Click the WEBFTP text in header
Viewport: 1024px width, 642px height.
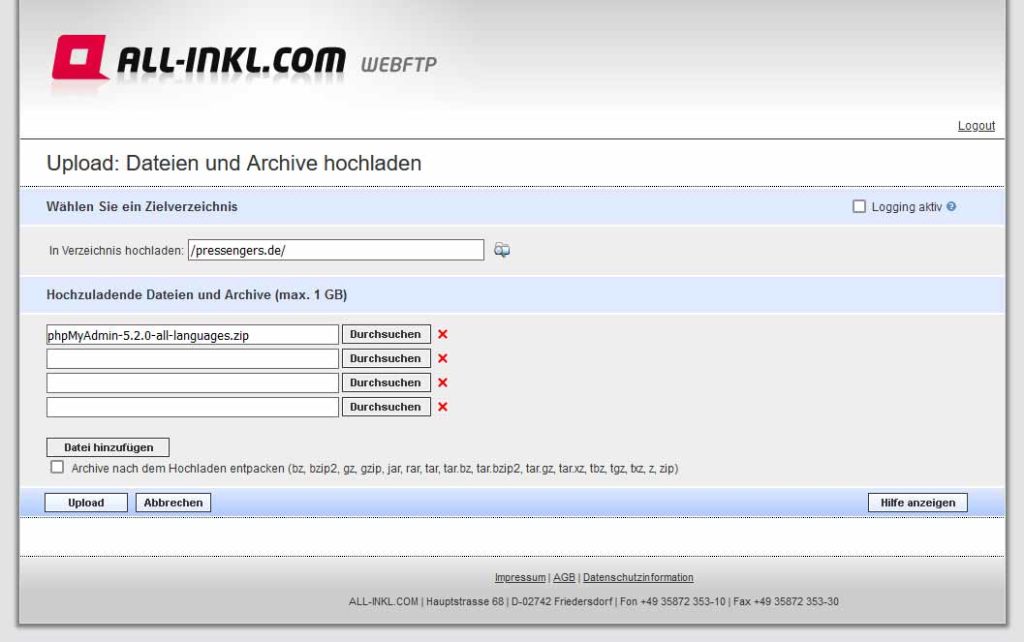pyautogui.click(x=398, y=65)
